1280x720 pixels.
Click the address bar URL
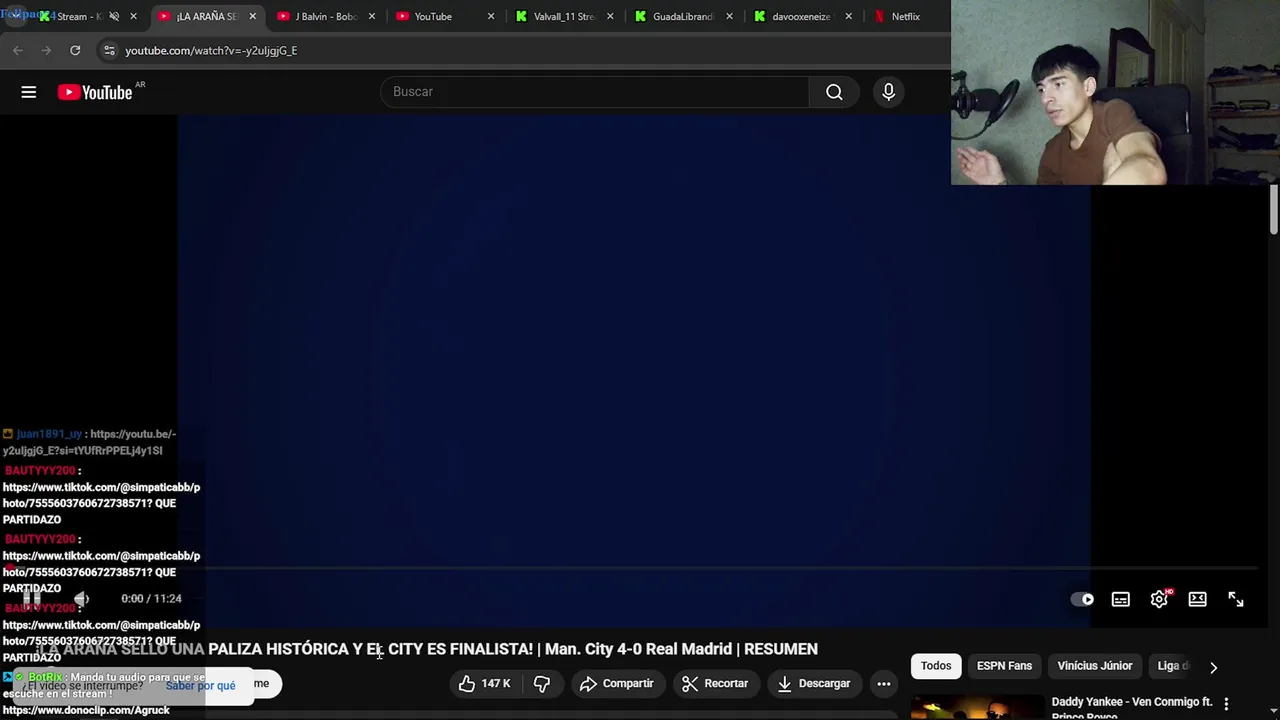click(211, 50)
